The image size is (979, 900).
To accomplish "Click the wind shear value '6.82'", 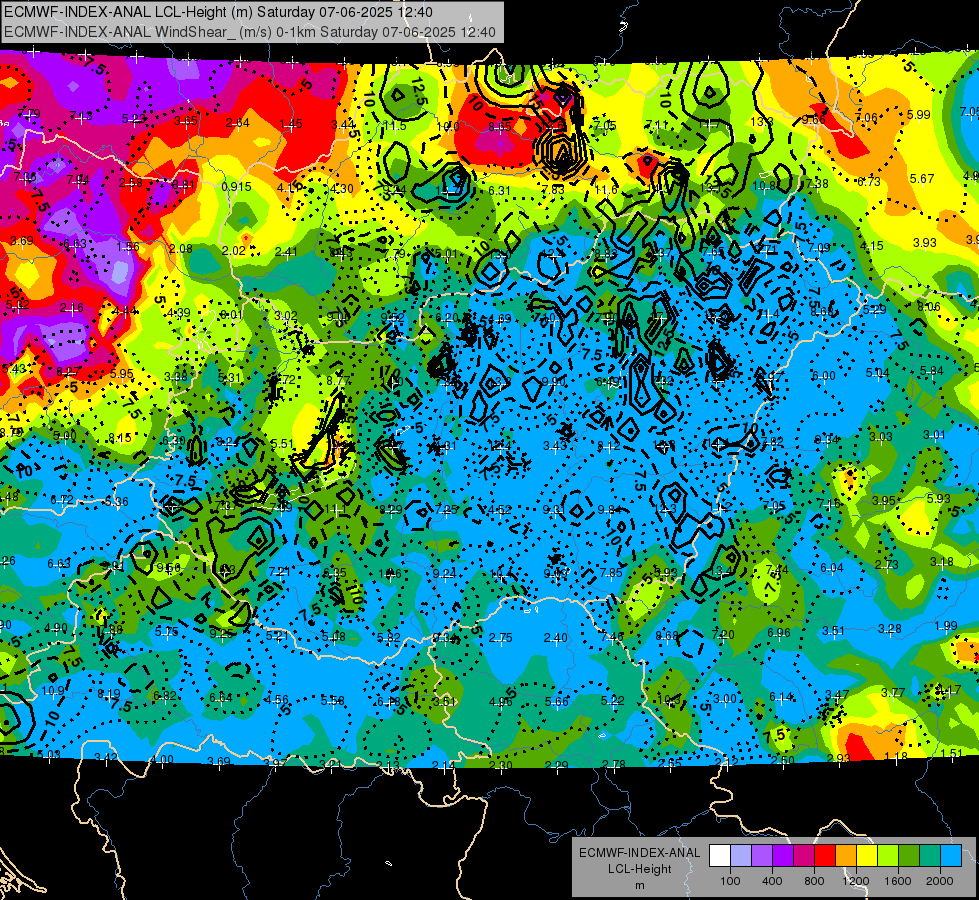I will [x=165, y=696].
